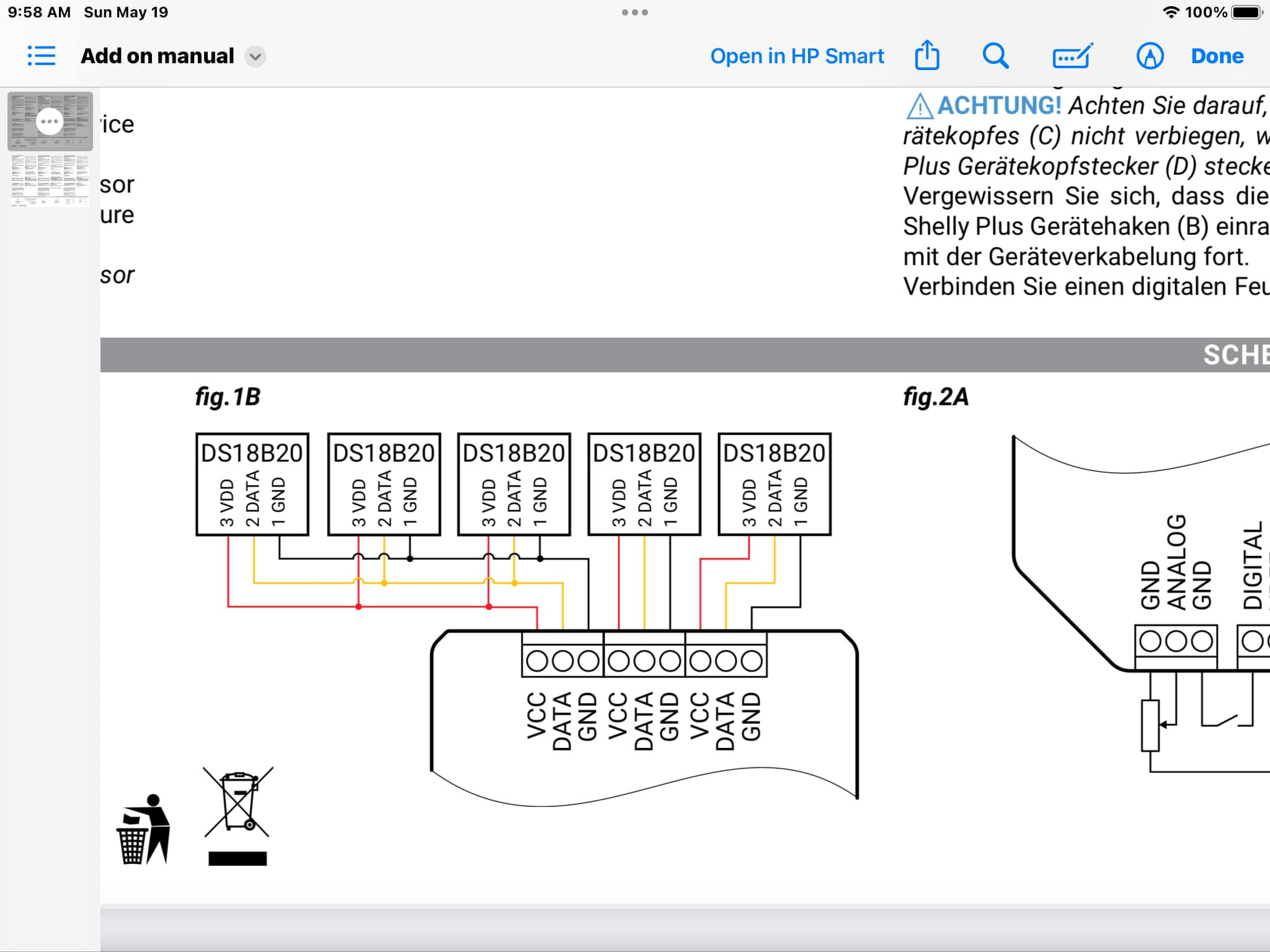Open the form fill icon
Image resolution: width=1270 pixels, height=952 pixels.
[1073, 56]
